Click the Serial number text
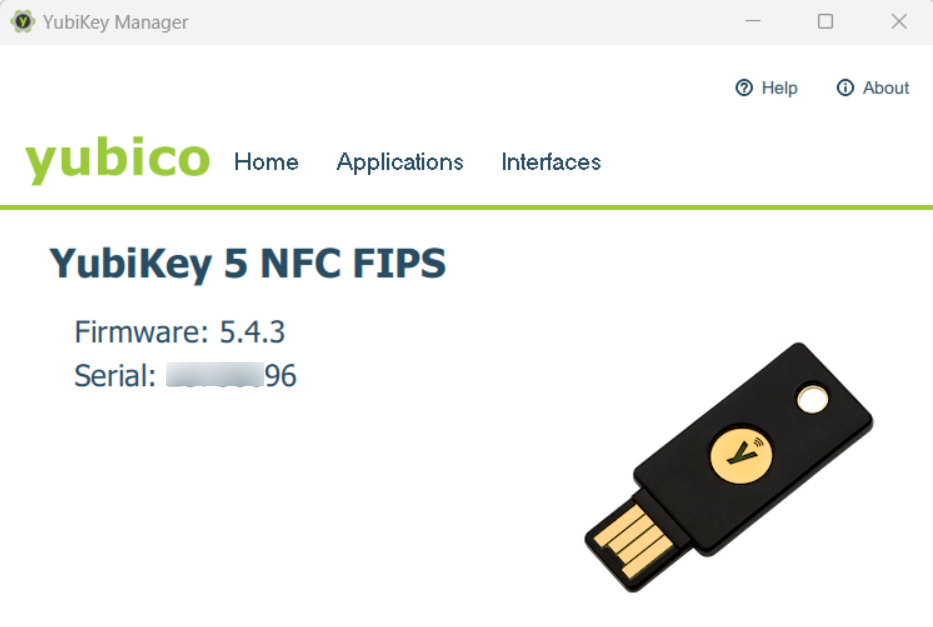The width and height of the screenshot is (933, 627). tap(185, 376)
